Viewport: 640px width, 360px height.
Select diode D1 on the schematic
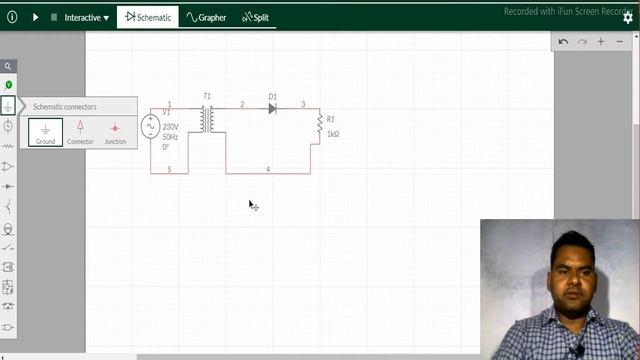(273, 109)
